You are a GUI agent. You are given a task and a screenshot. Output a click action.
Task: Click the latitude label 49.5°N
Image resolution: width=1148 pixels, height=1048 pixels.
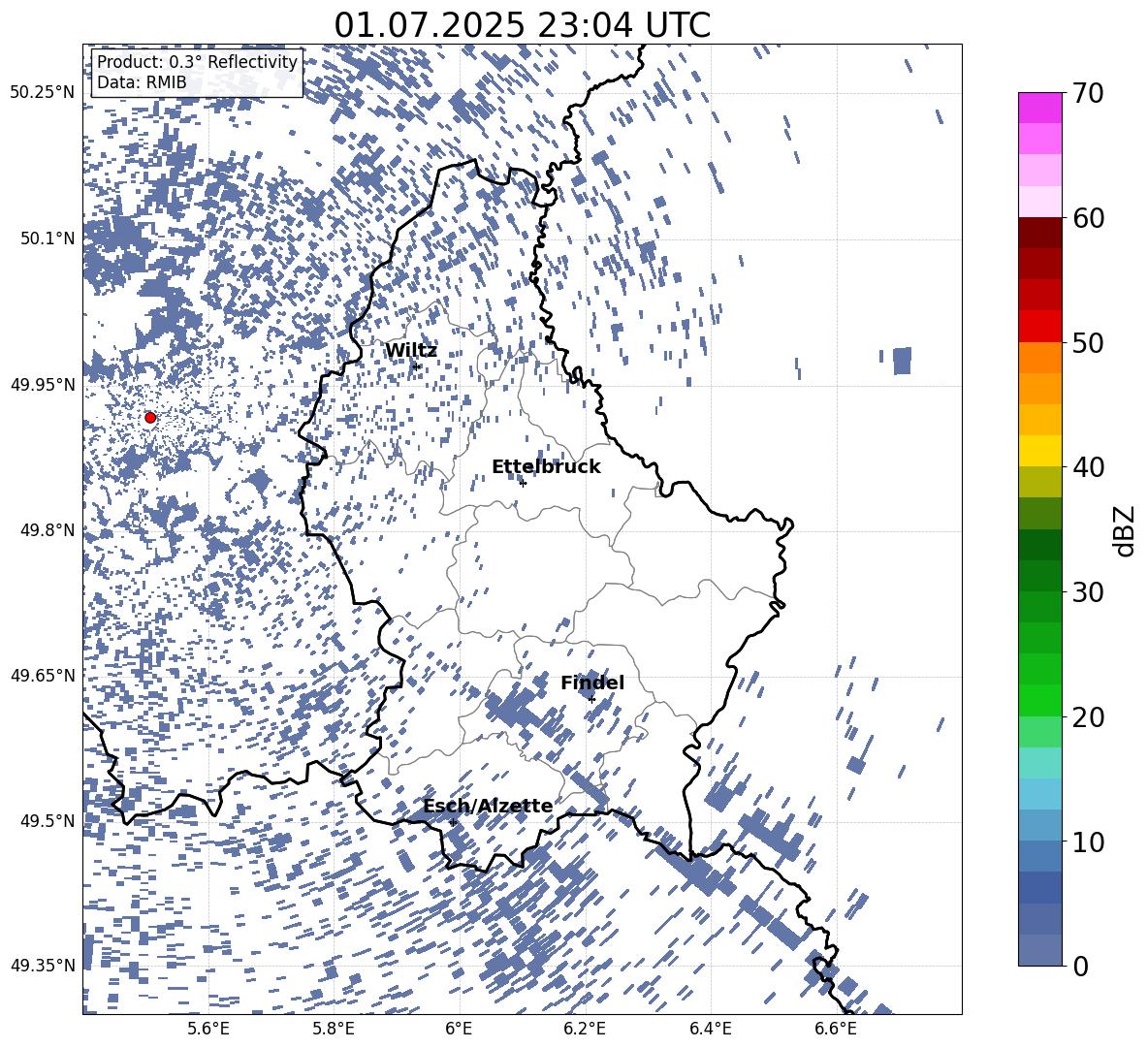[47, 821]
